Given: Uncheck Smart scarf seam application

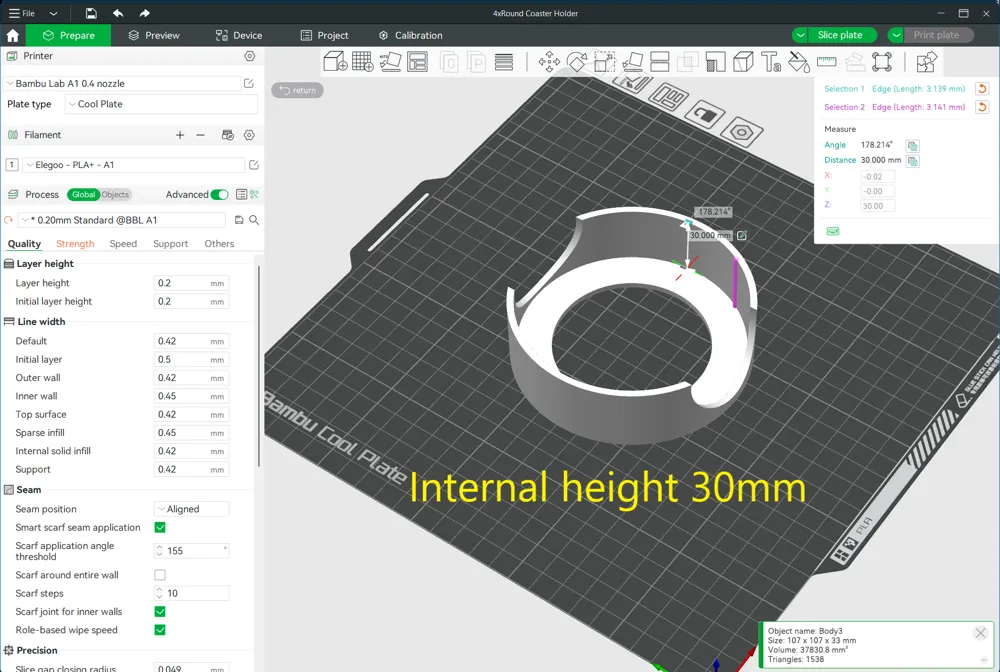Looking at the screenshot, I should click(160, 527).
